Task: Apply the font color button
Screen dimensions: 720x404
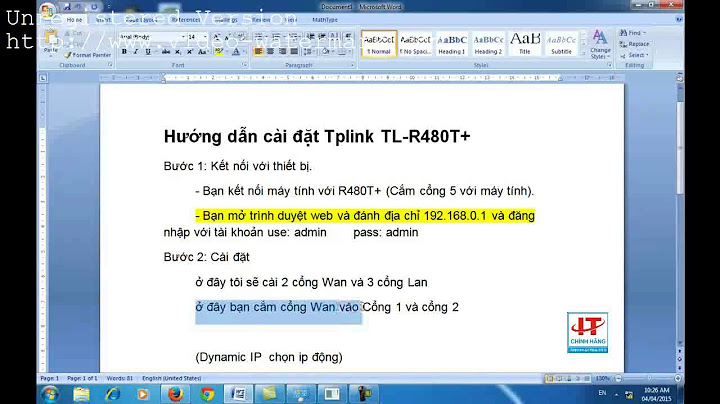Action: click(x=236, y=52)
